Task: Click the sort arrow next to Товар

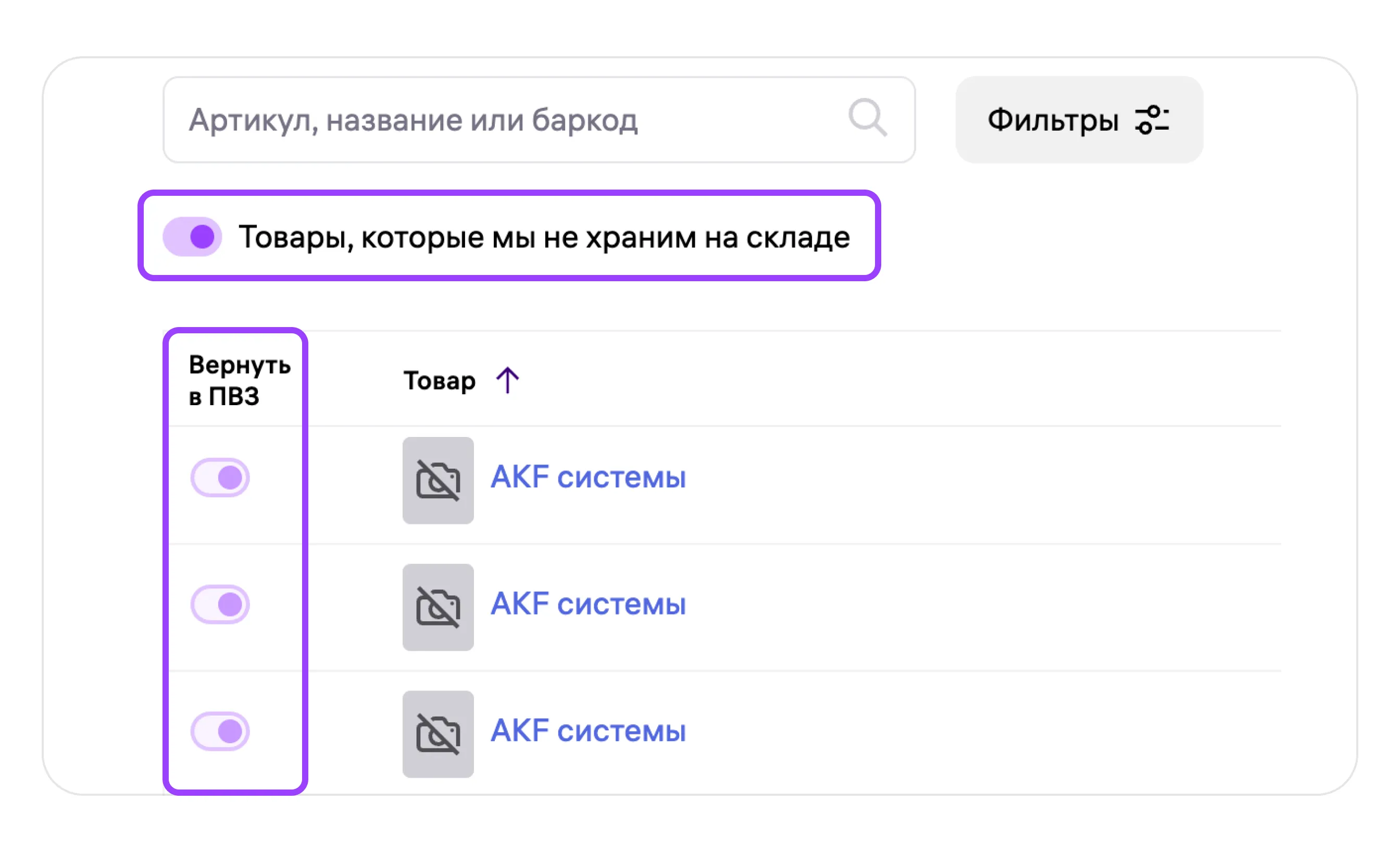Action: point(507,380)
